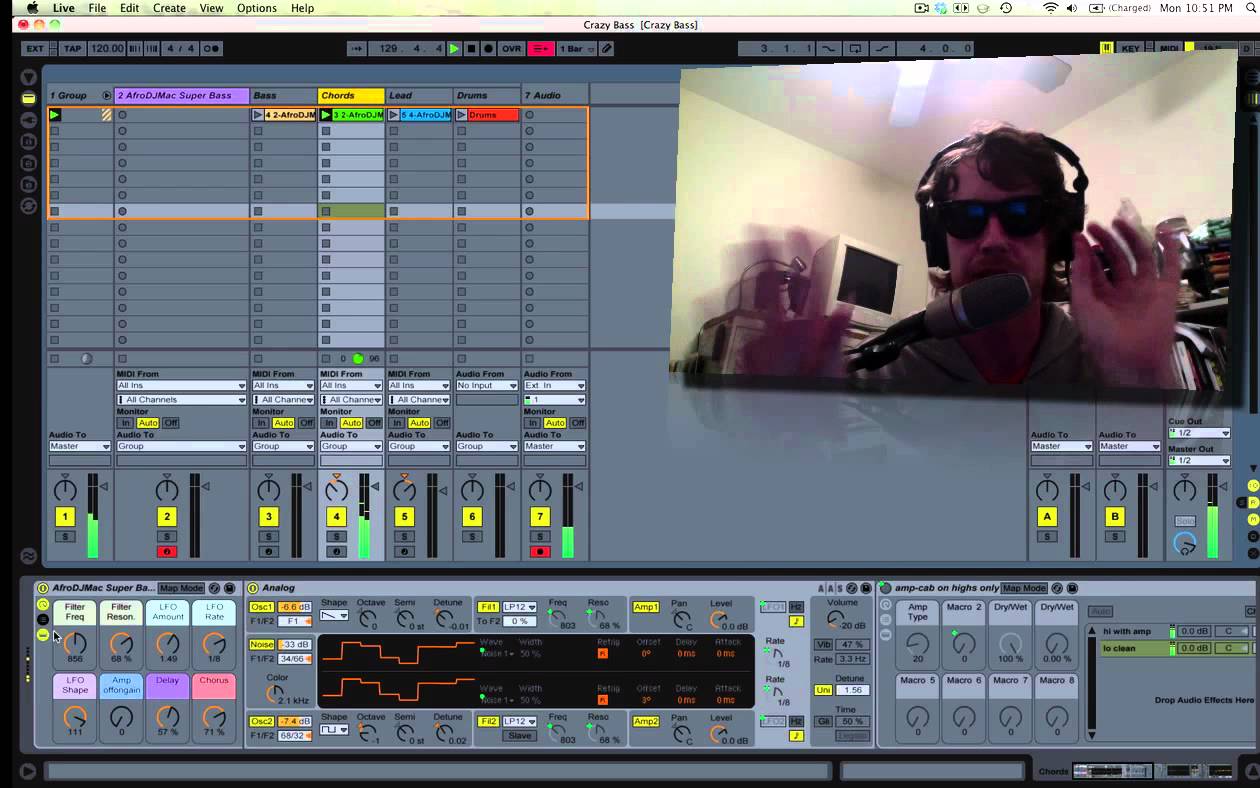The width and height of the screenshot is (1260, 788).
Task: Open the File menu
Action: point(97,8)
